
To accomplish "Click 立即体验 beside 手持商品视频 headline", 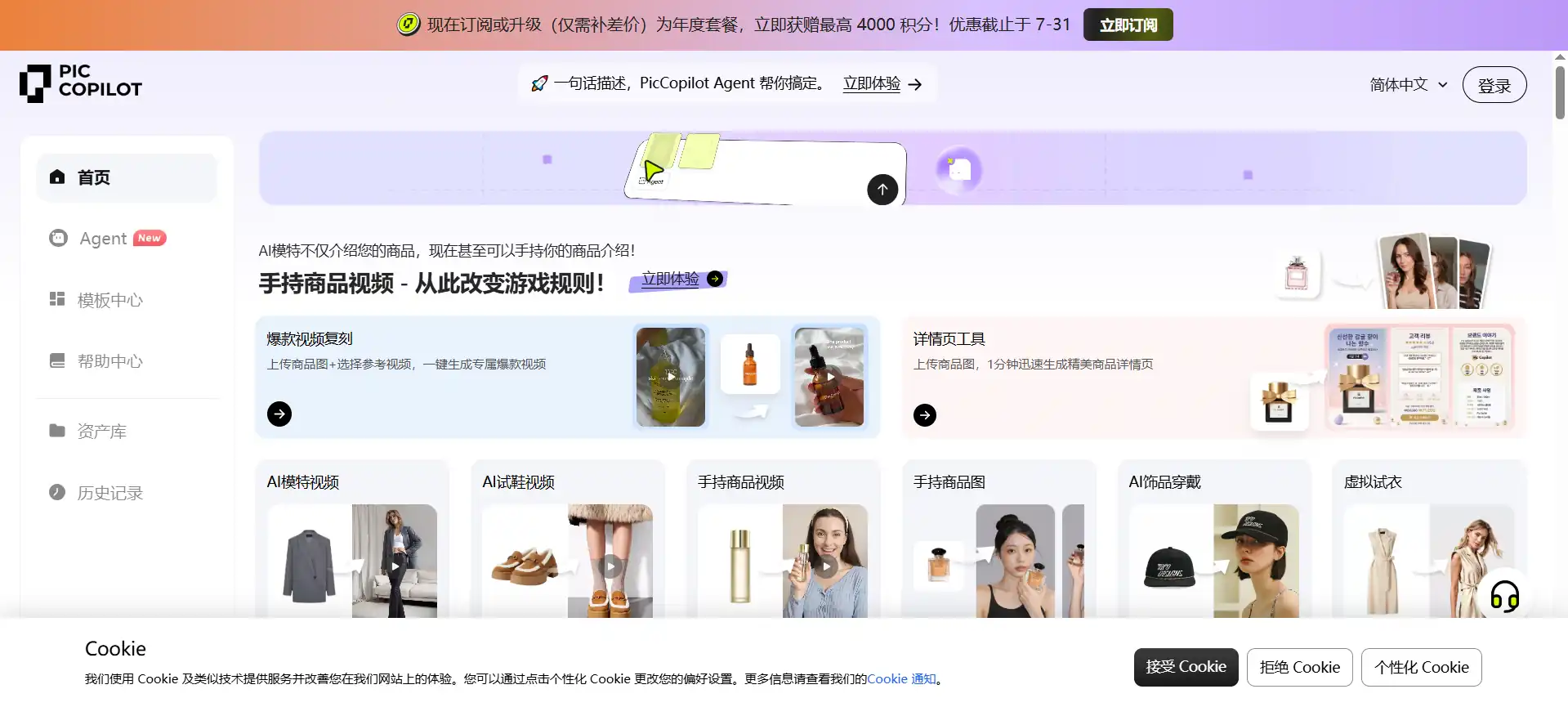I will (x=670, y=279).
